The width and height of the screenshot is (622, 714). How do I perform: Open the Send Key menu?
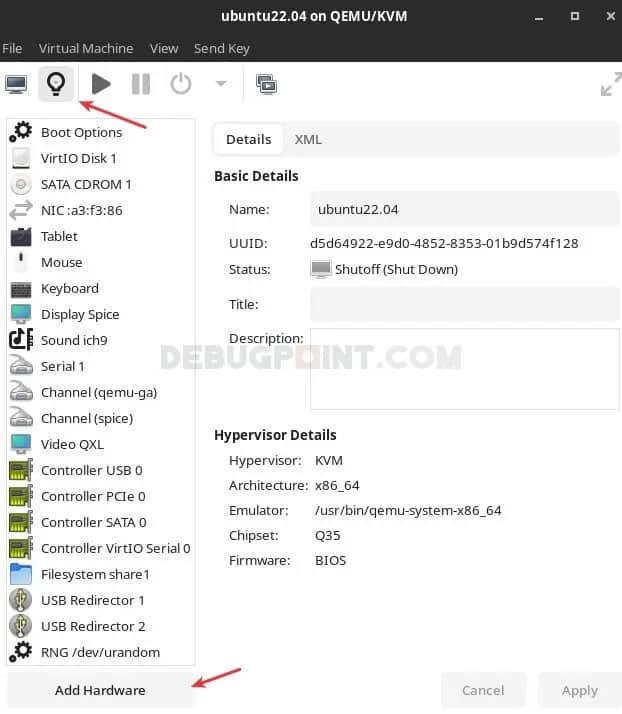pyautogui.click(x=222, y=48)
